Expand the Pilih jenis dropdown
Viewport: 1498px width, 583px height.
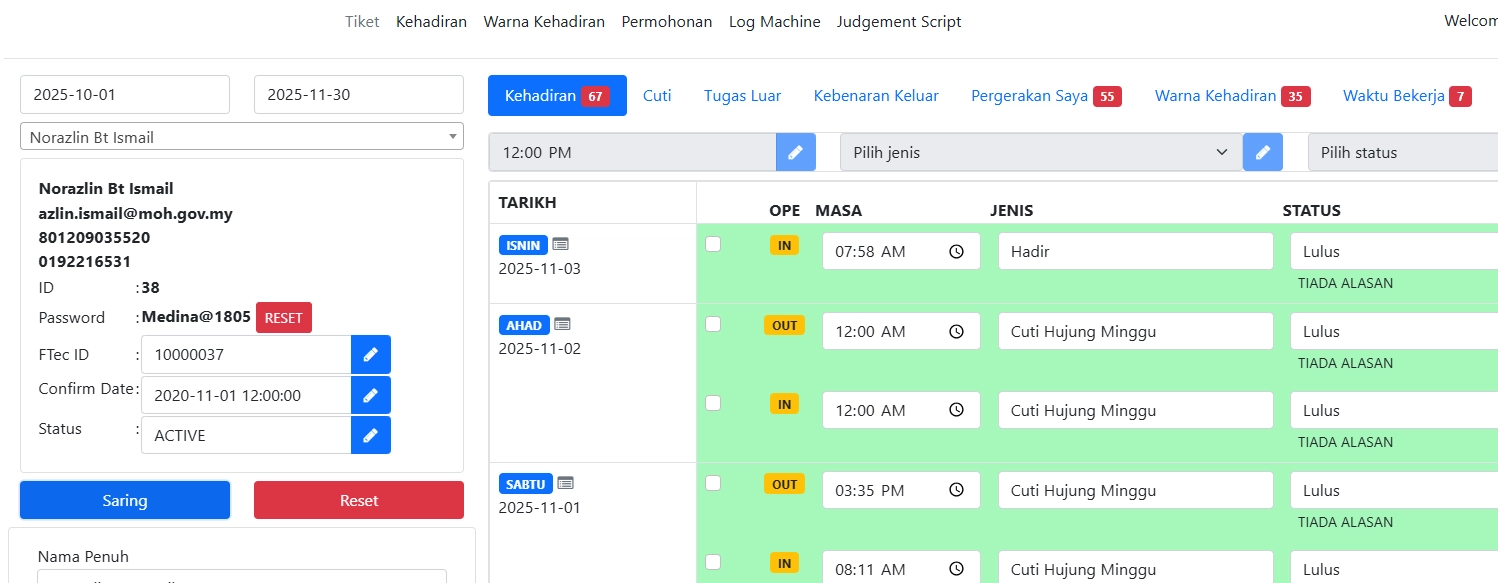(1040, 152)
